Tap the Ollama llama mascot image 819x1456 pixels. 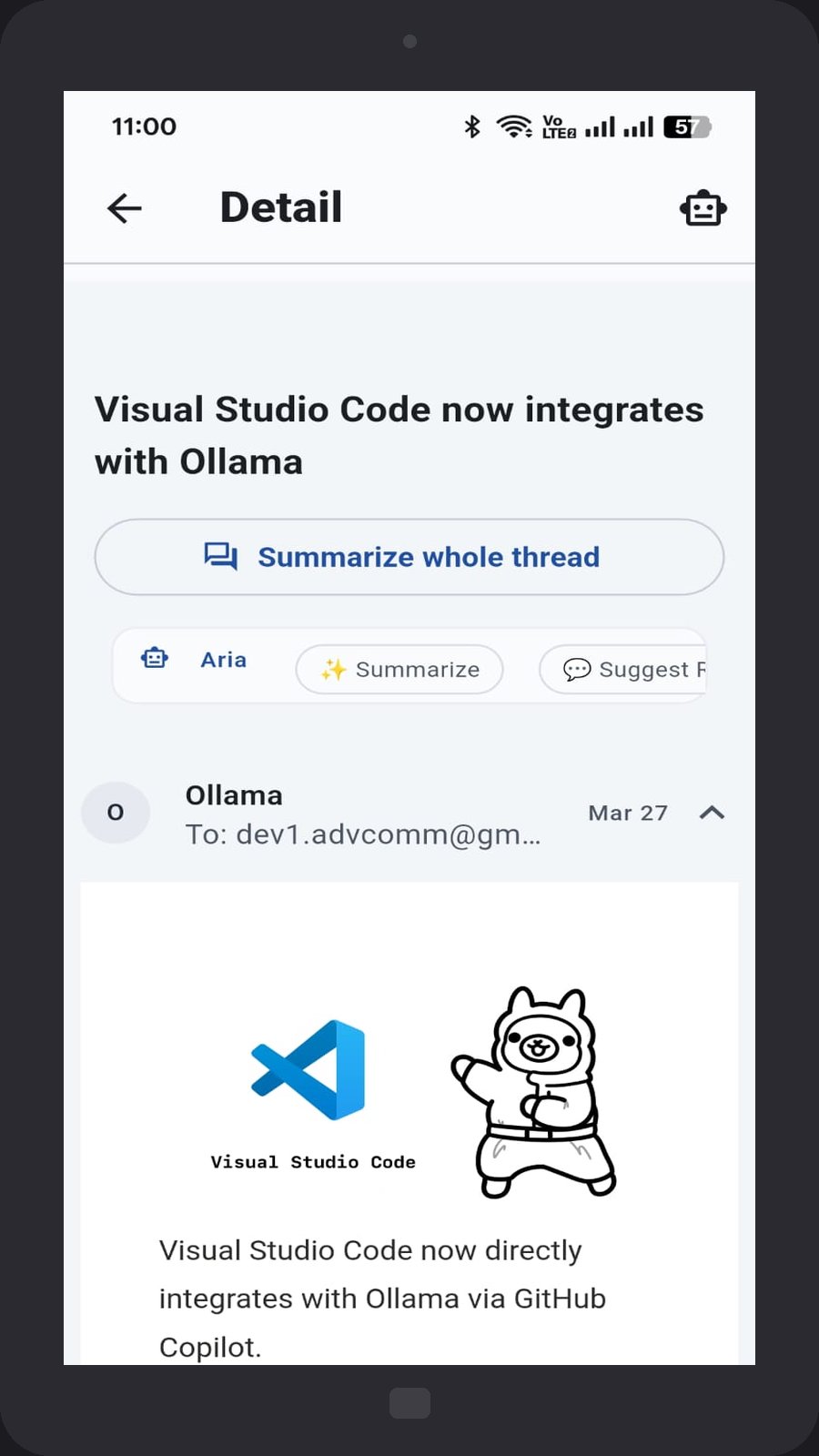pyautogui.click(x=534, y=1092)
